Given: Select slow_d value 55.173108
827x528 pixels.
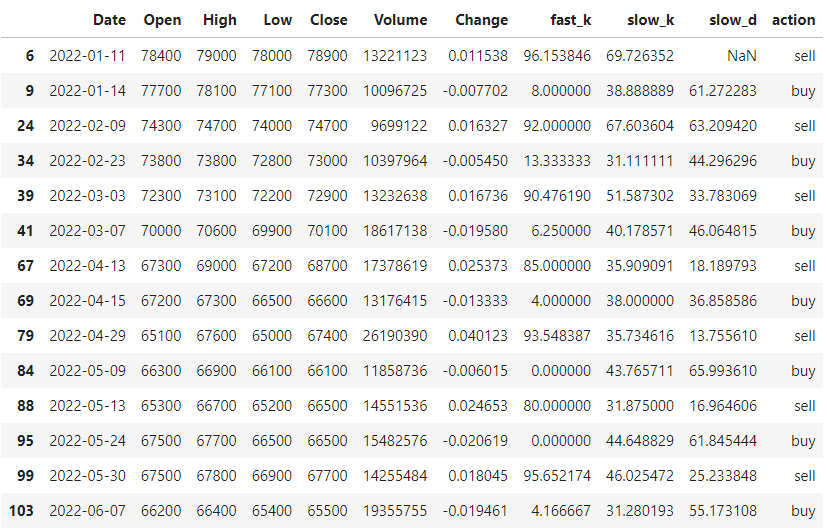Looking at the screenshot, I should pos(723,511).
